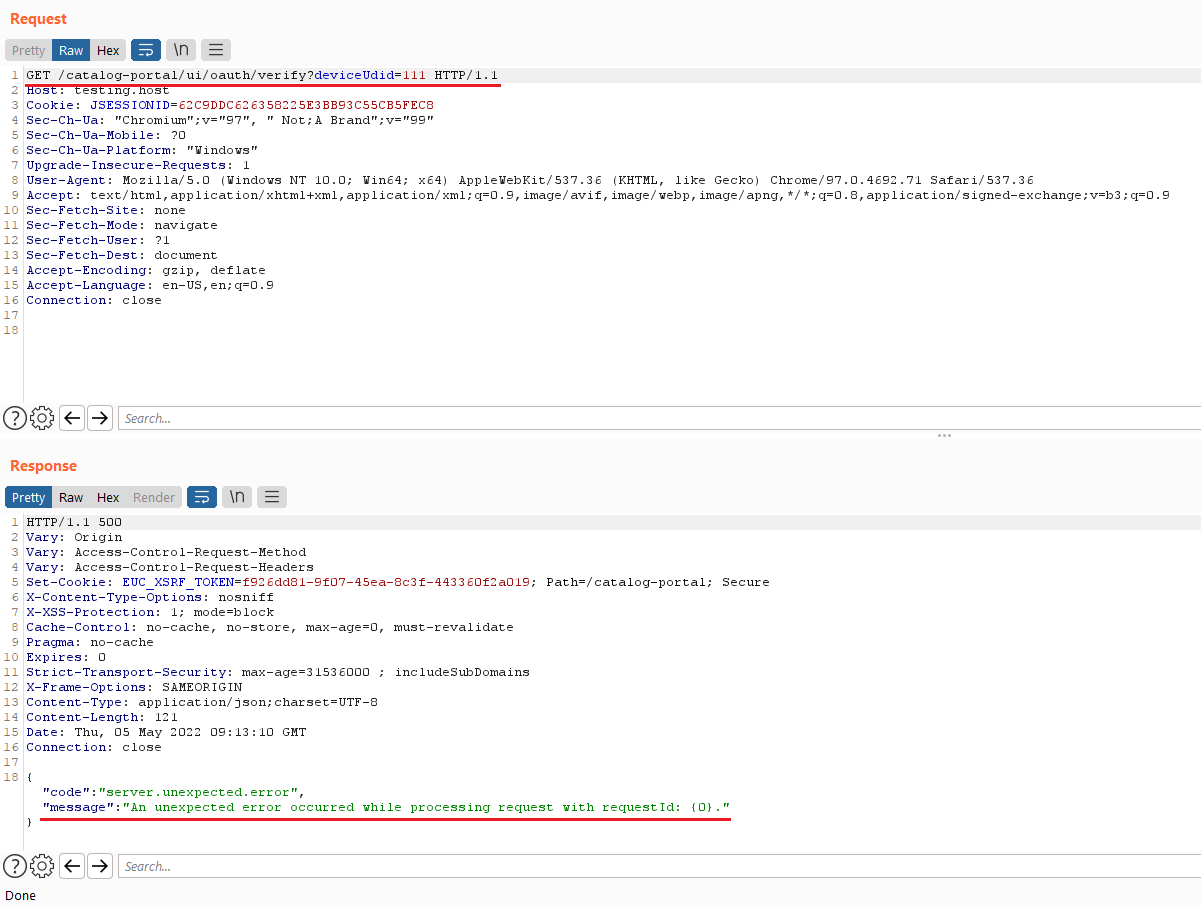
Task: Click the "code":"server.unexpected.error" JSON line
Action: point(173,792)
